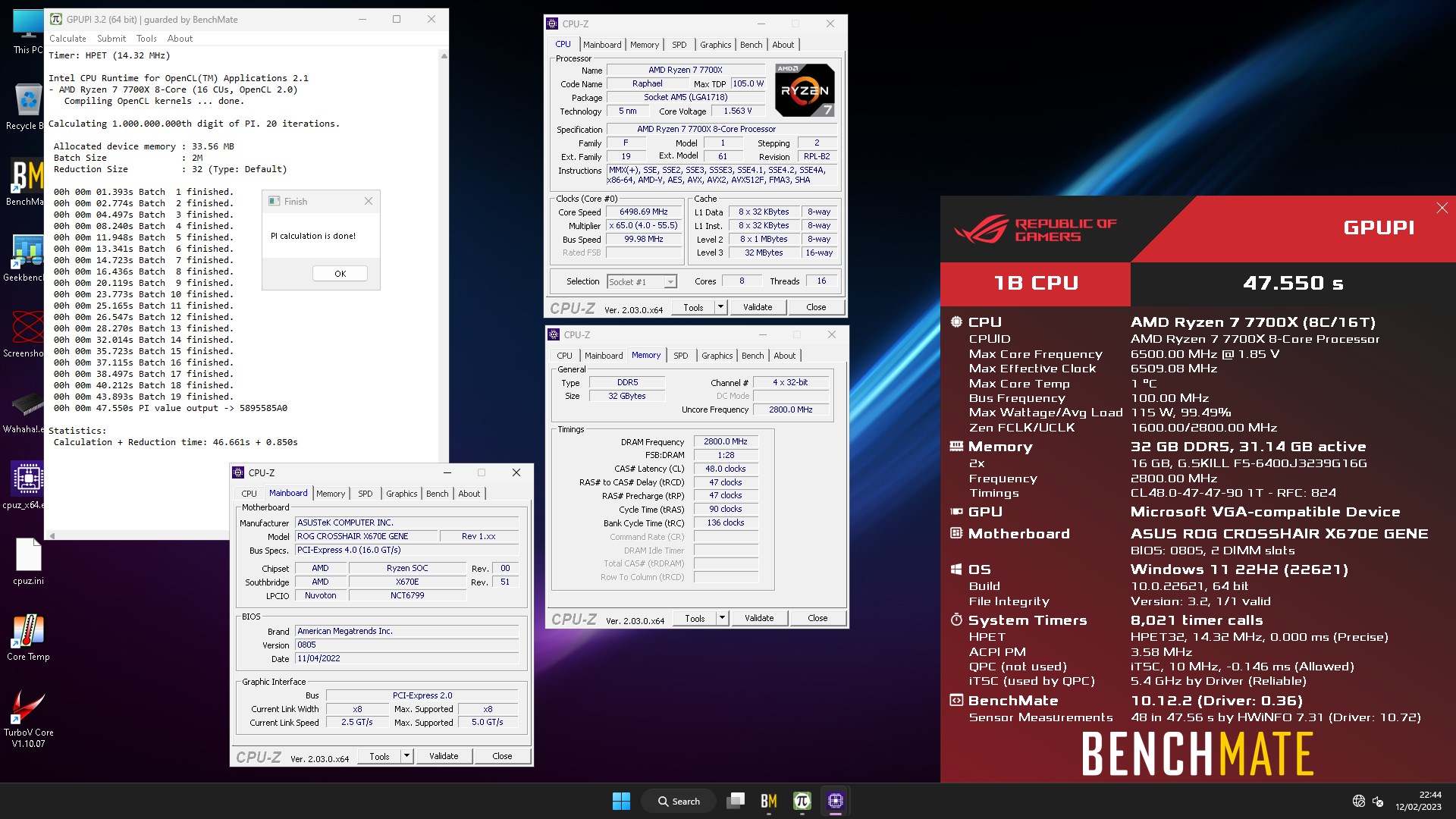Open the Wahaha.exe desktop icon

(x=27, y=409)
